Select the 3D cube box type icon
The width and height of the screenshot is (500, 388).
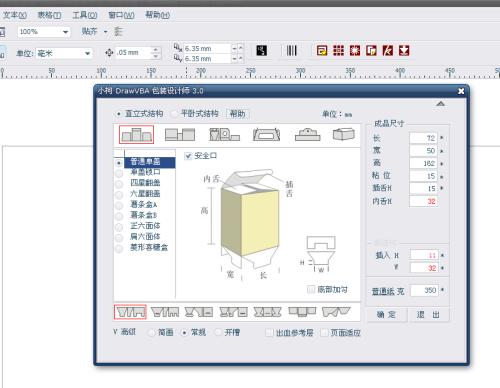pyautogui.click(x=344, y=134)
